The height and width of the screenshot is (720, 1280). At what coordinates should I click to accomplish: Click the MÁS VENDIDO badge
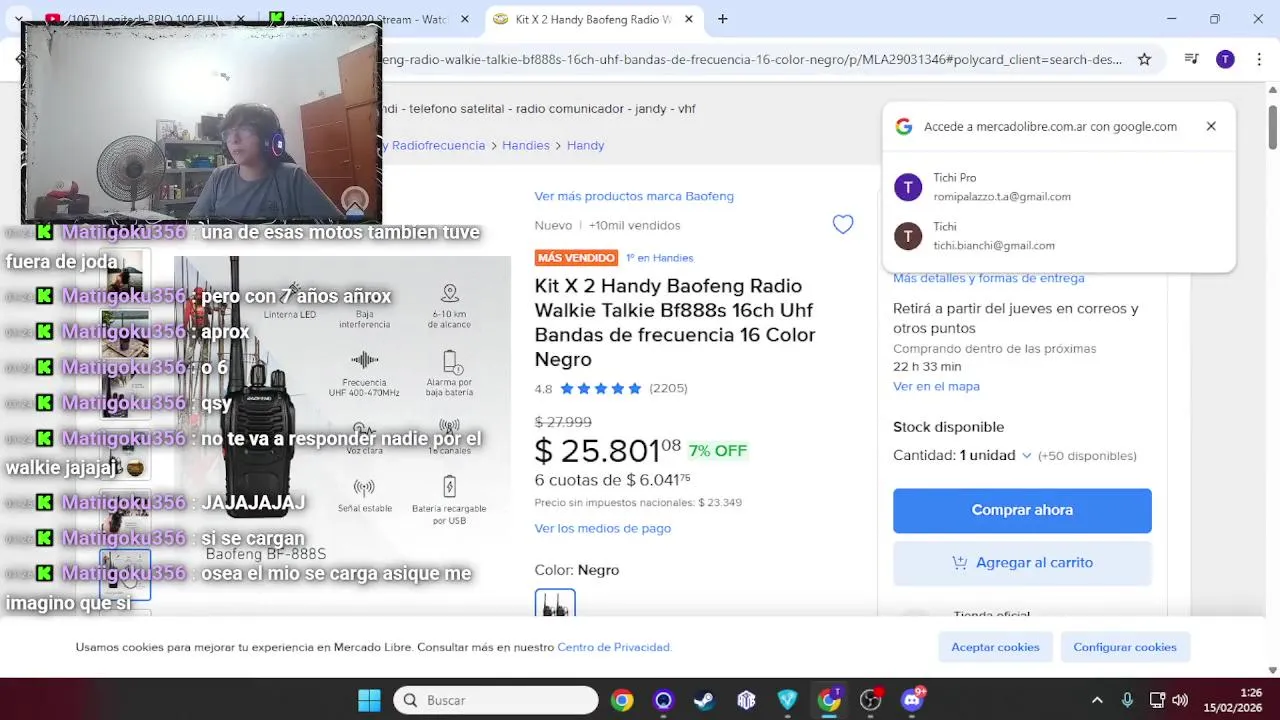pos(576,258)
